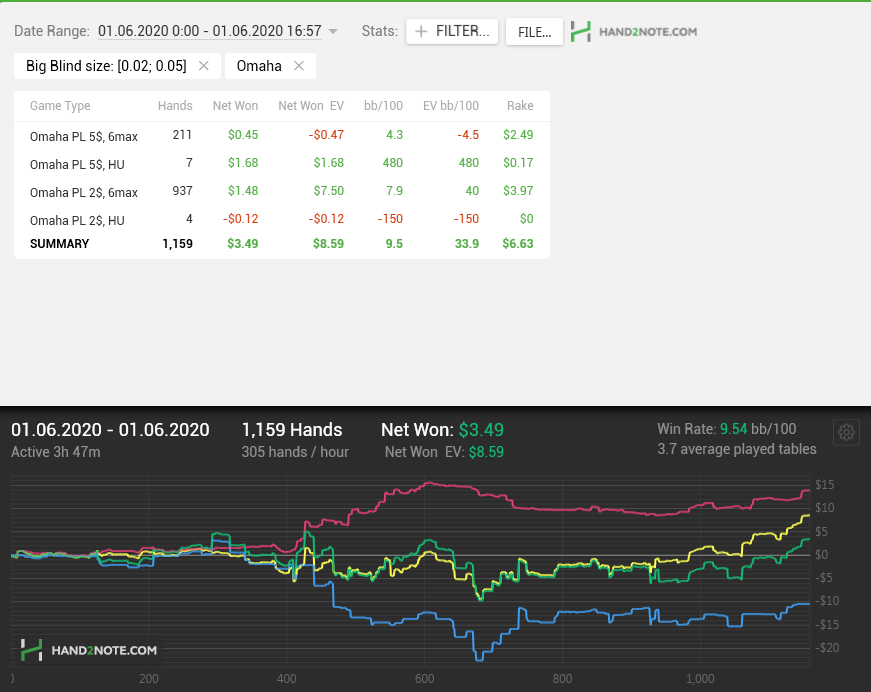The width and height of the screenshot is (871, 692).
Task: Select the Omaha PL 5$, 6max row
Action: tap(282, 136)
